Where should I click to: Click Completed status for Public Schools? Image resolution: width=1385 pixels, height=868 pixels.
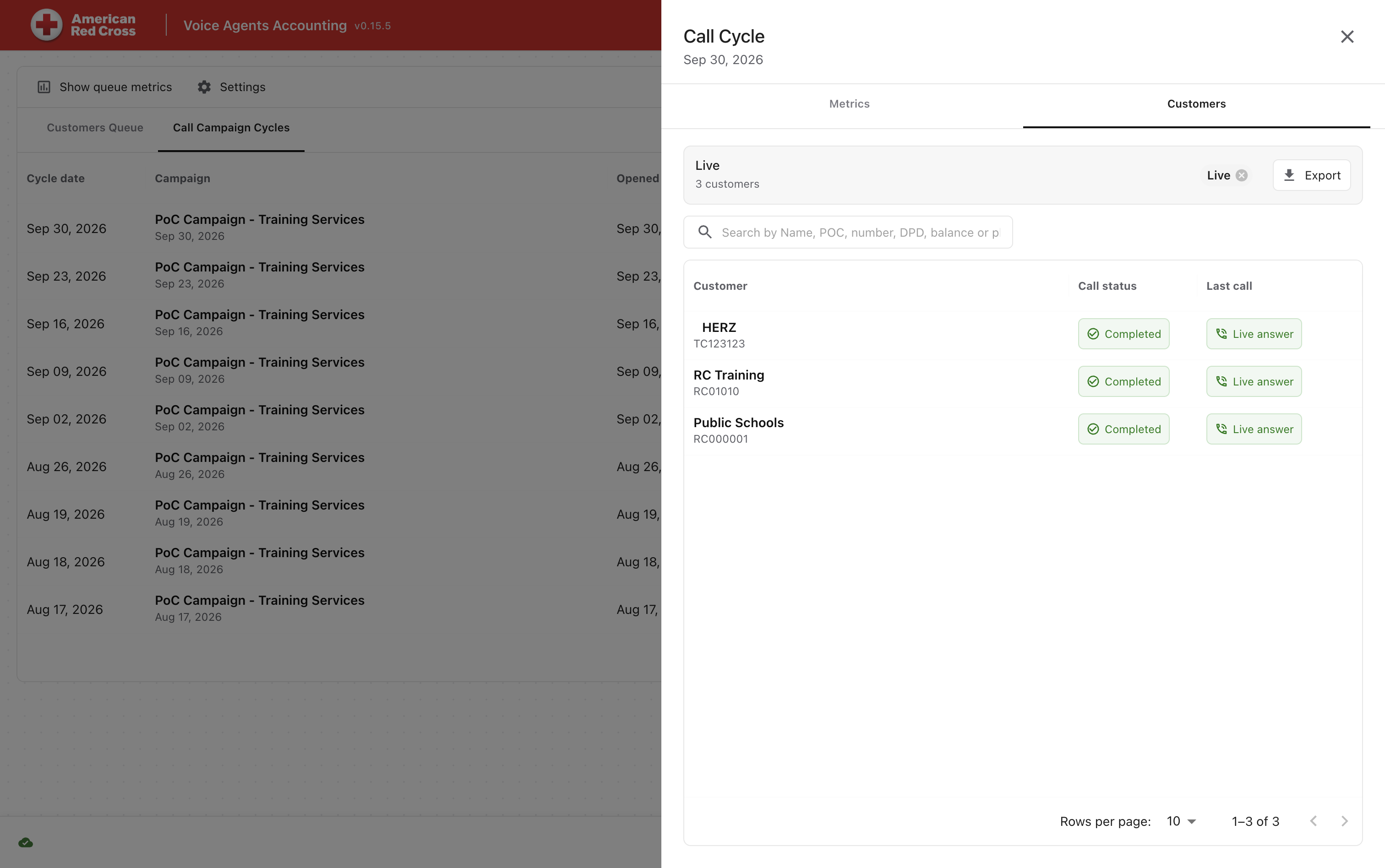(x=1123, y=429)
